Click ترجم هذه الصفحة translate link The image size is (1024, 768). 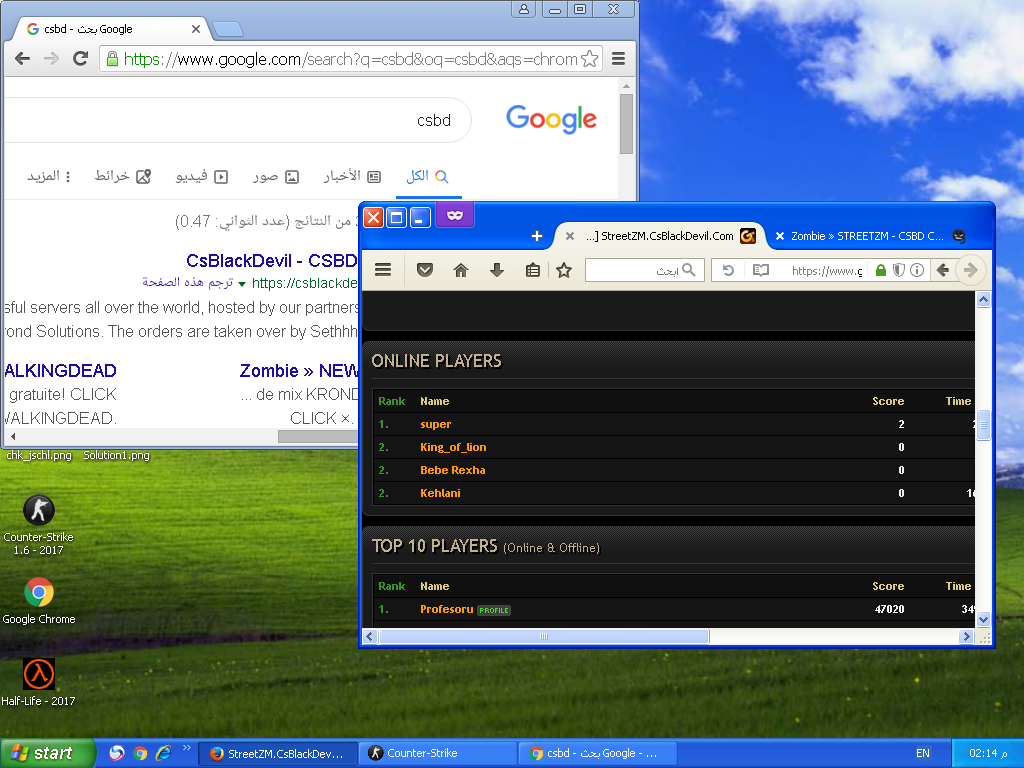187,282
